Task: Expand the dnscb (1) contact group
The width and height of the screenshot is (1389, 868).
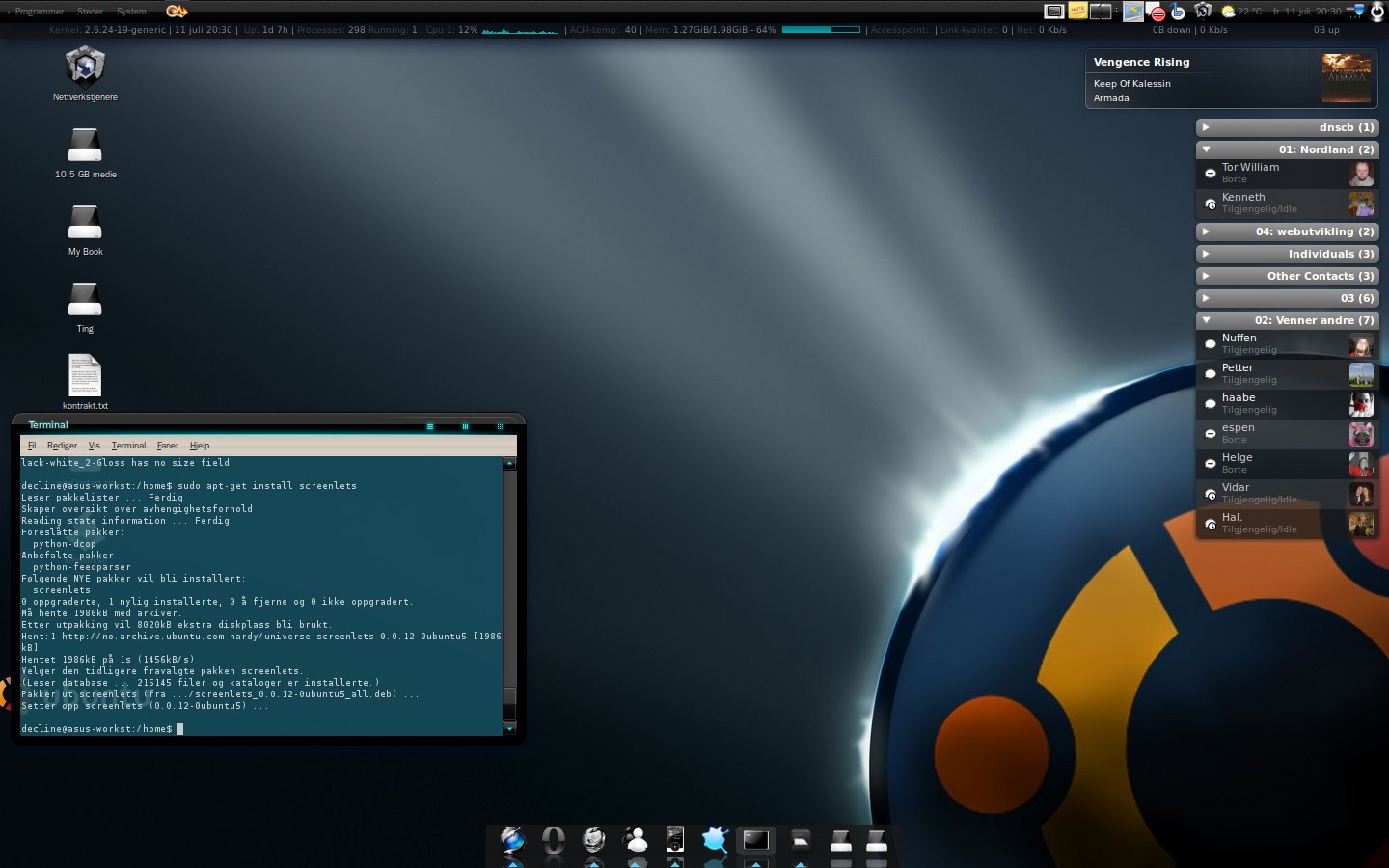Action: pyautogui.click(x=1288, y=127)
